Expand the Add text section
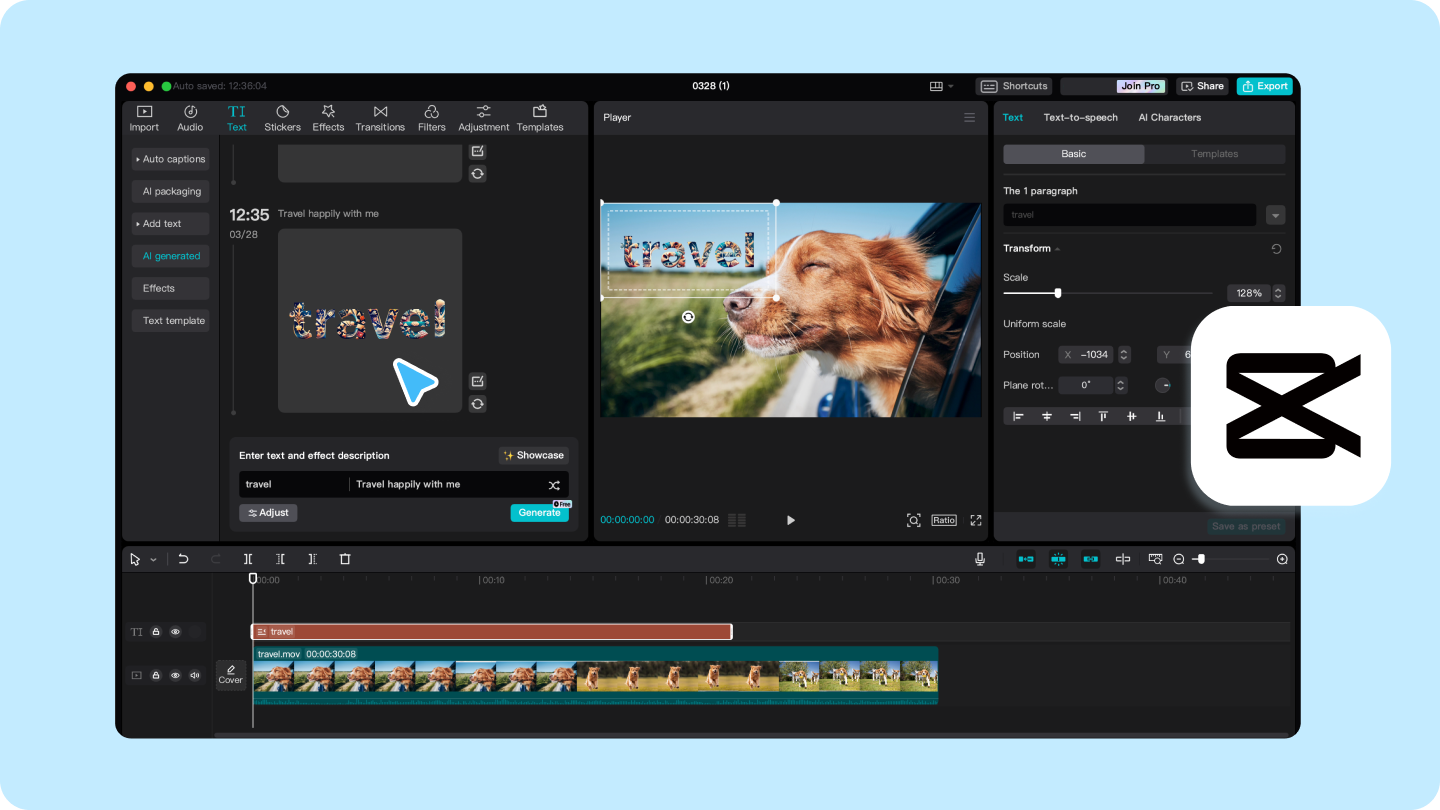 click(170, 224)
